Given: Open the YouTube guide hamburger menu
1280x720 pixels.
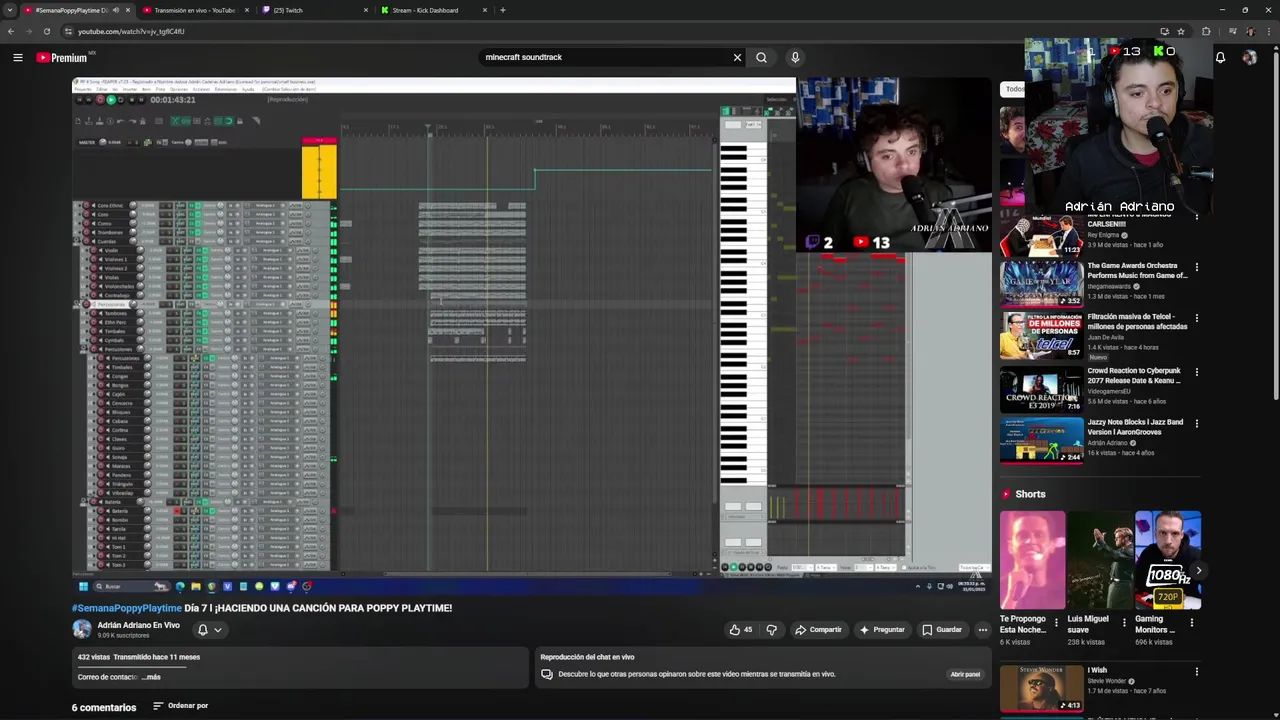Looking at the screenshot, I should 18,58.
